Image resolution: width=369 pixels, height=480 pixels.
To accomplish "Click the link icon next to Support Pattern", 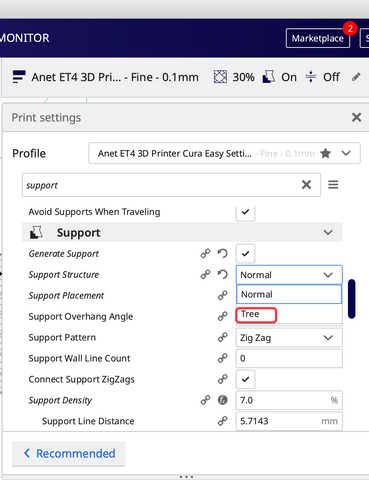I will pos(222,337).
